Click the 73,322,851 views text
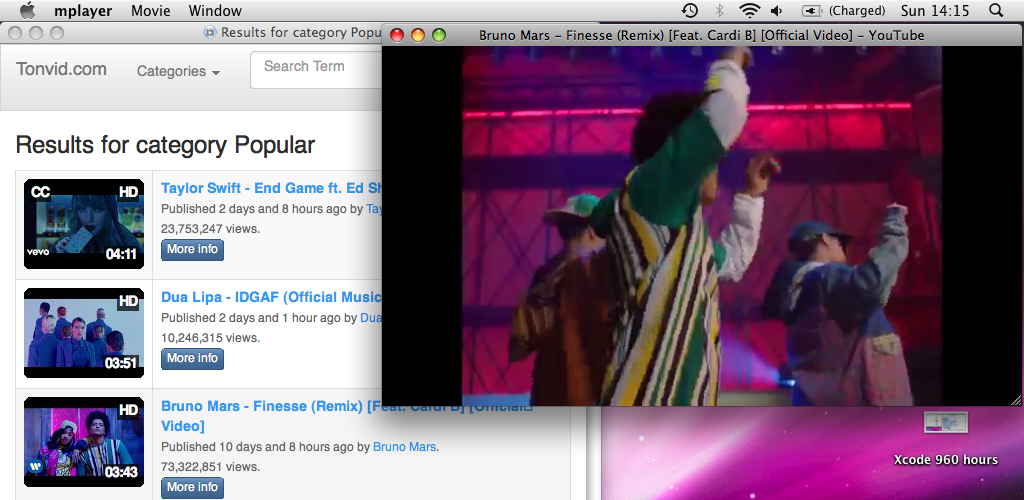 210,467
